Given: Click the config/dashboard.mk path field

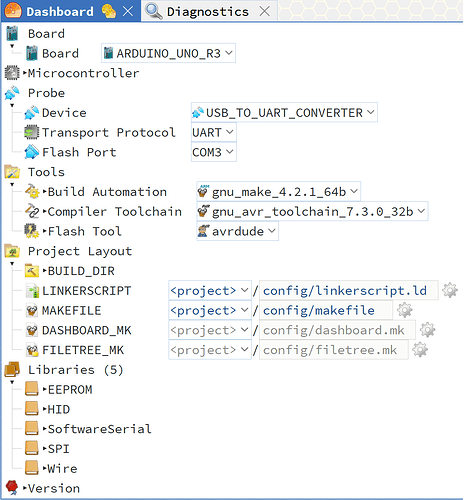Looking at the screenshot, I should 337,330.
